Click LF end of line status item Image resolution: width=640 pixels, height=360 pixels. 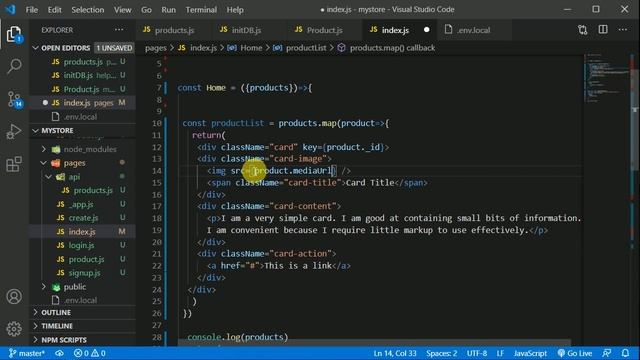tap(500, 353)
